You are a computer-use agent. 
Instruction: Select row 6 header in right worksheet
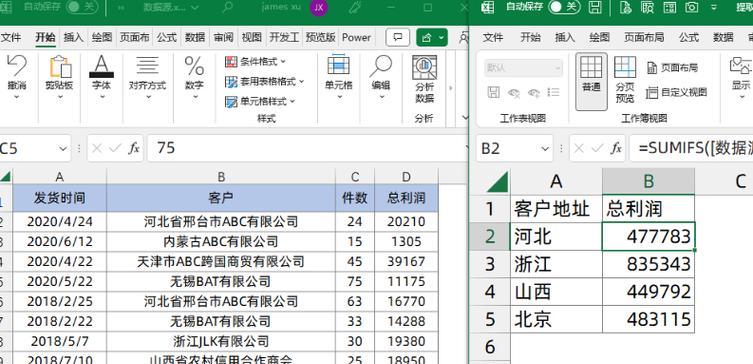490,347
